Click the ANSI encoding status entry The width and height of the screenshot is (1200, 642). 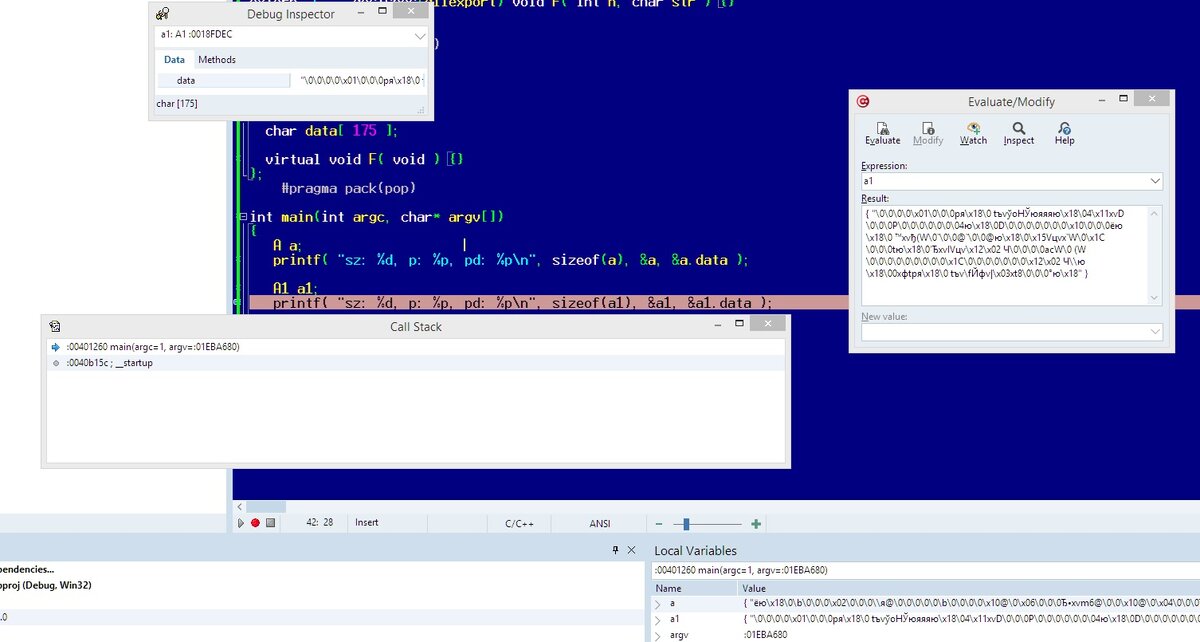click(x=600, y=523)
